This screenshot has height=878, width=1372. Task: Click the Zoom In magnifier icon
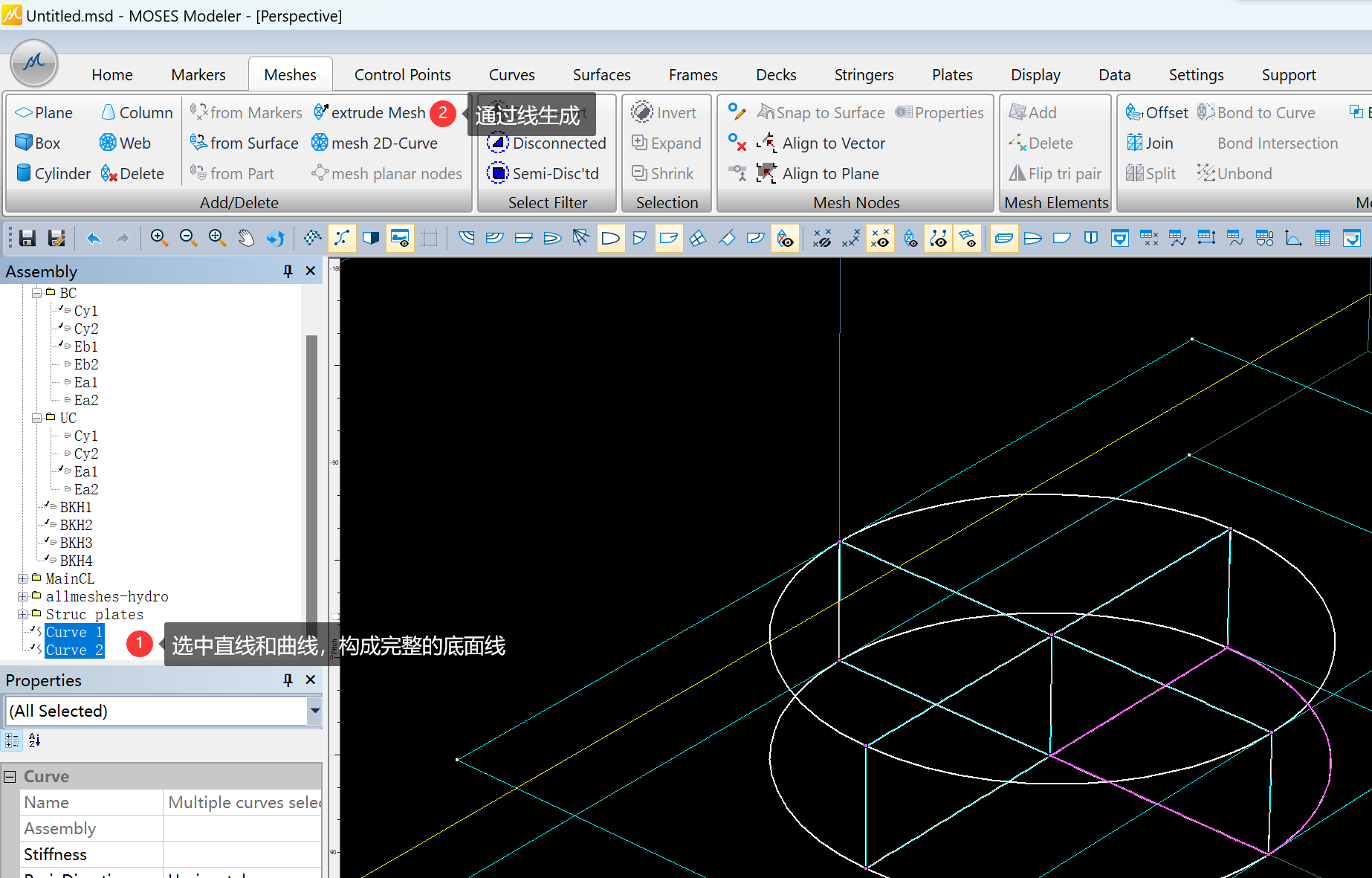coord(158,238)
